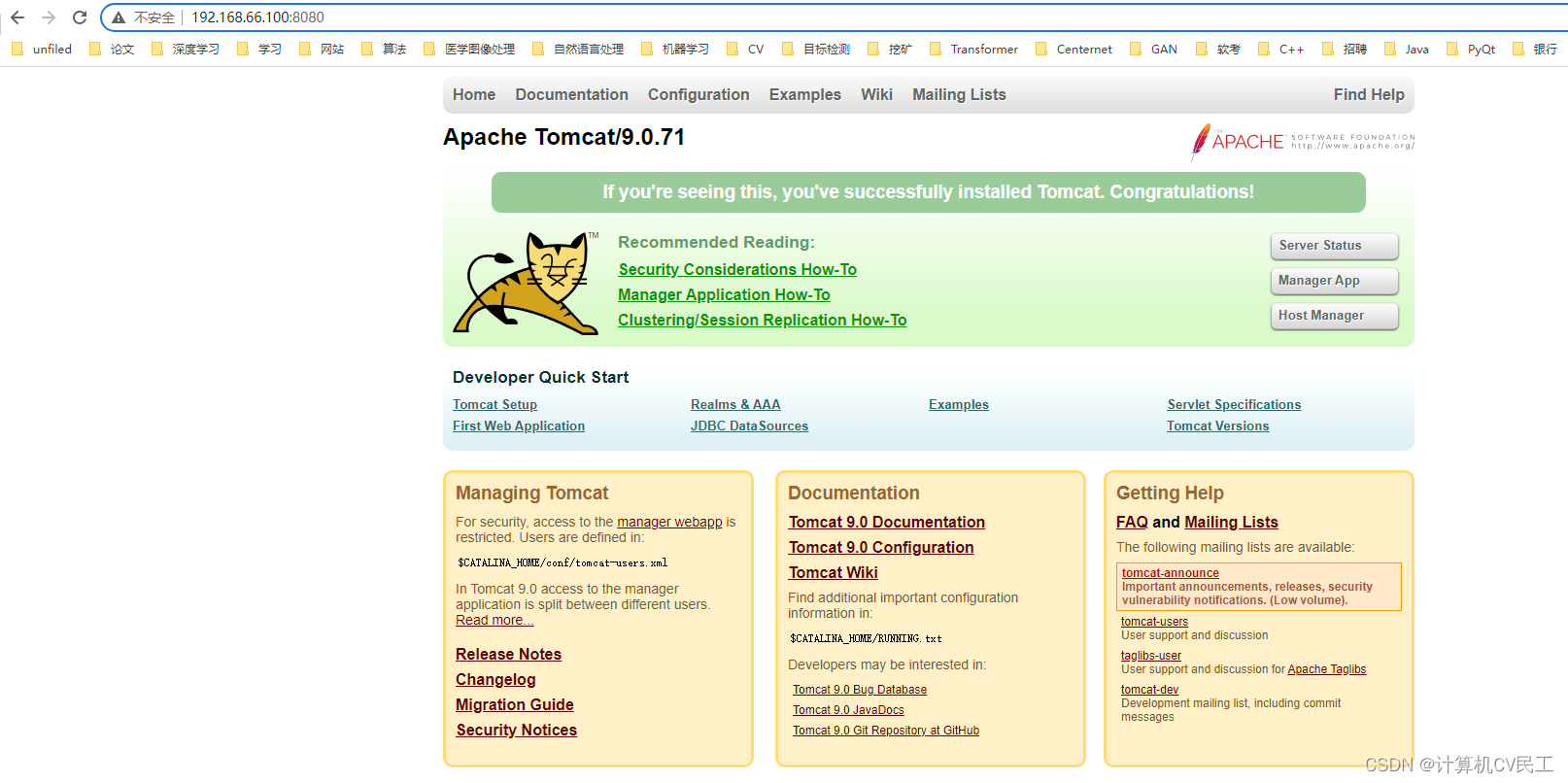Open Manager Application How-To link
Screen dimensions: 1568x783
(724, 294)
